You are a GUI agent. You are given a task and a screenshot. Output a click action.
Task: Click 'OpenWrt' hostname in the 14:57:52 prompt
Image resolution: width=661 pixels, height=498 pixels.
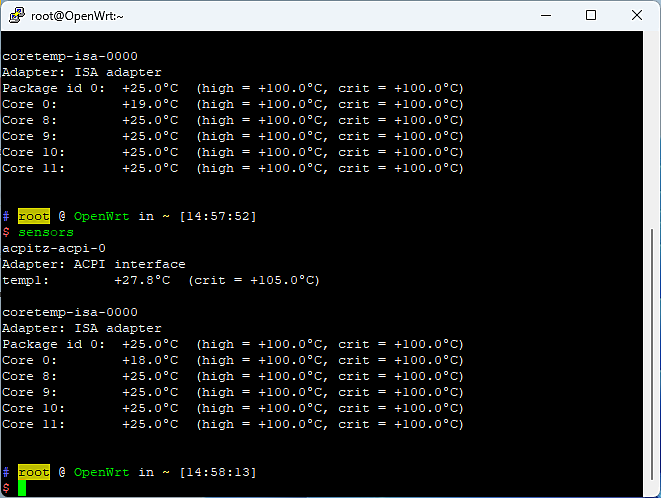pyautogui.click(x=102, y=216)
